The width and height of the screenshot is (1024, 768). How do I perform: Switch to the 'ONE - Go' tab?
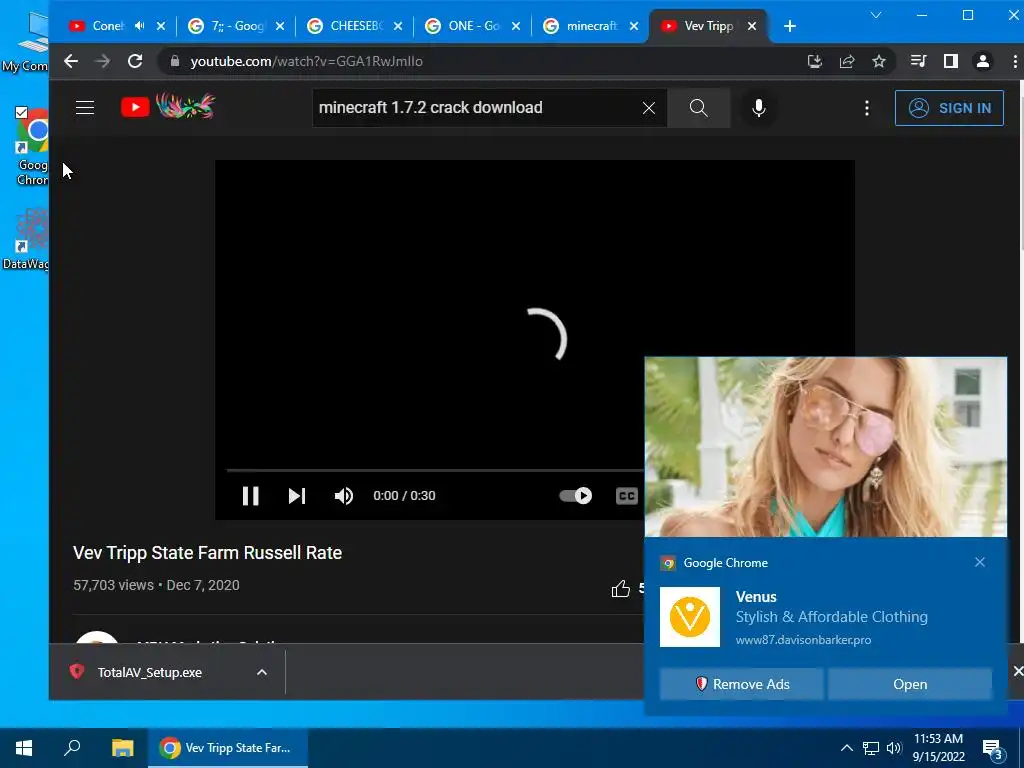click(472, 26)
